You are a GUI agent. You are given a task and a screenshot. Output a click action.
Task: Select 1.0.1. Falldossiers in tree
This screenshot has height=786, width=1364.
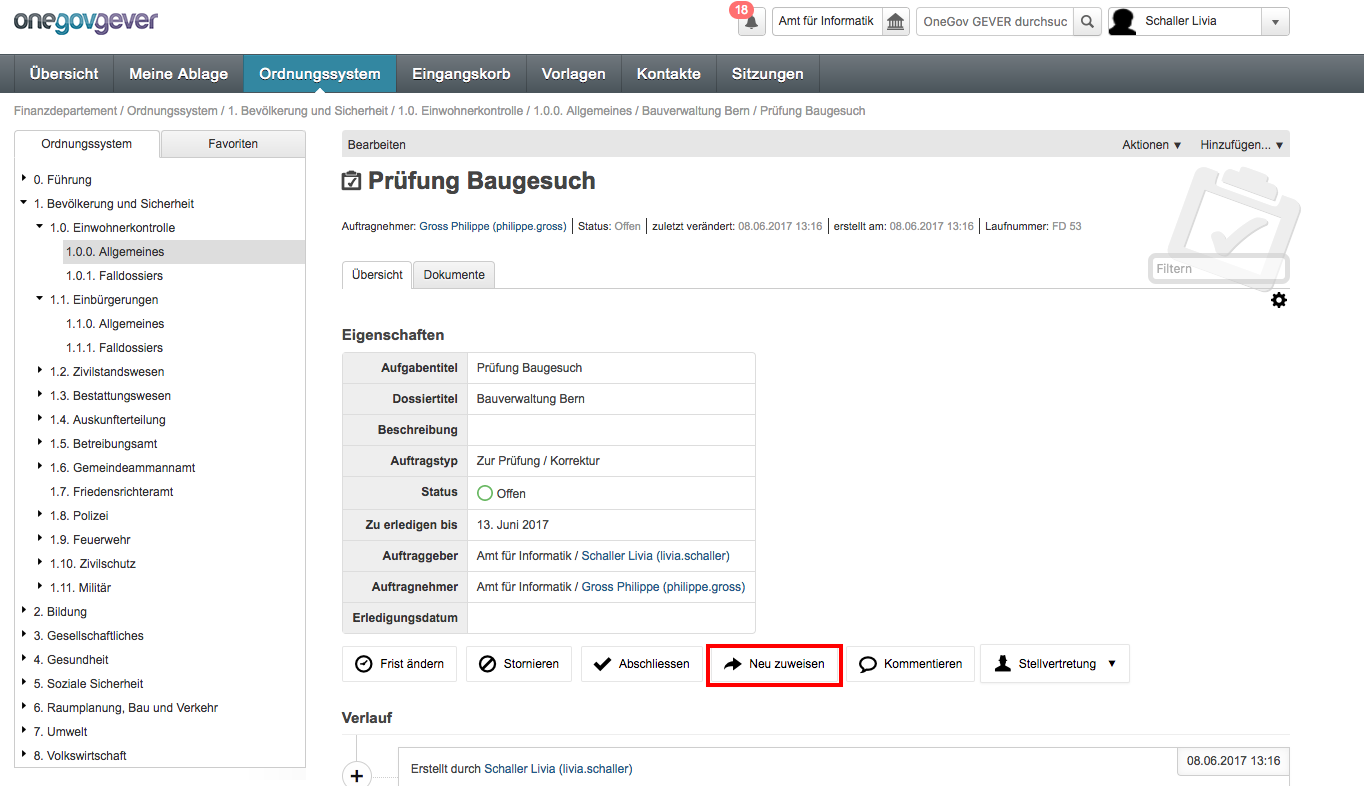[114, 276]
